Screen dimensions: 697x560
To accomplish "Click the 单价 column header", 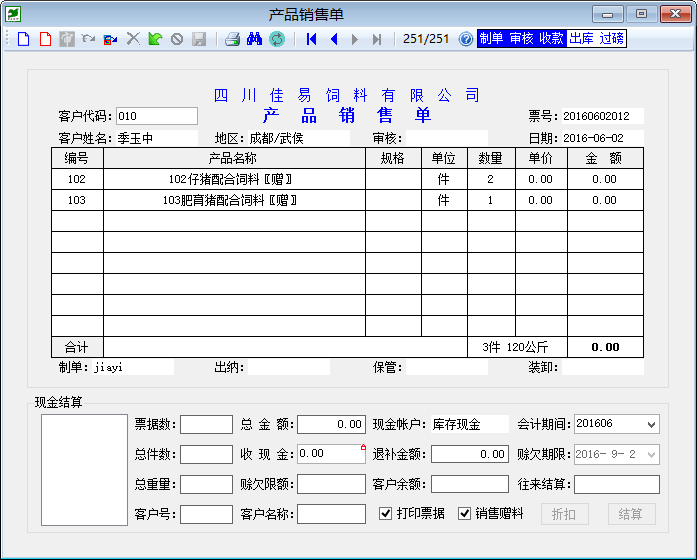I will (541, 158).
